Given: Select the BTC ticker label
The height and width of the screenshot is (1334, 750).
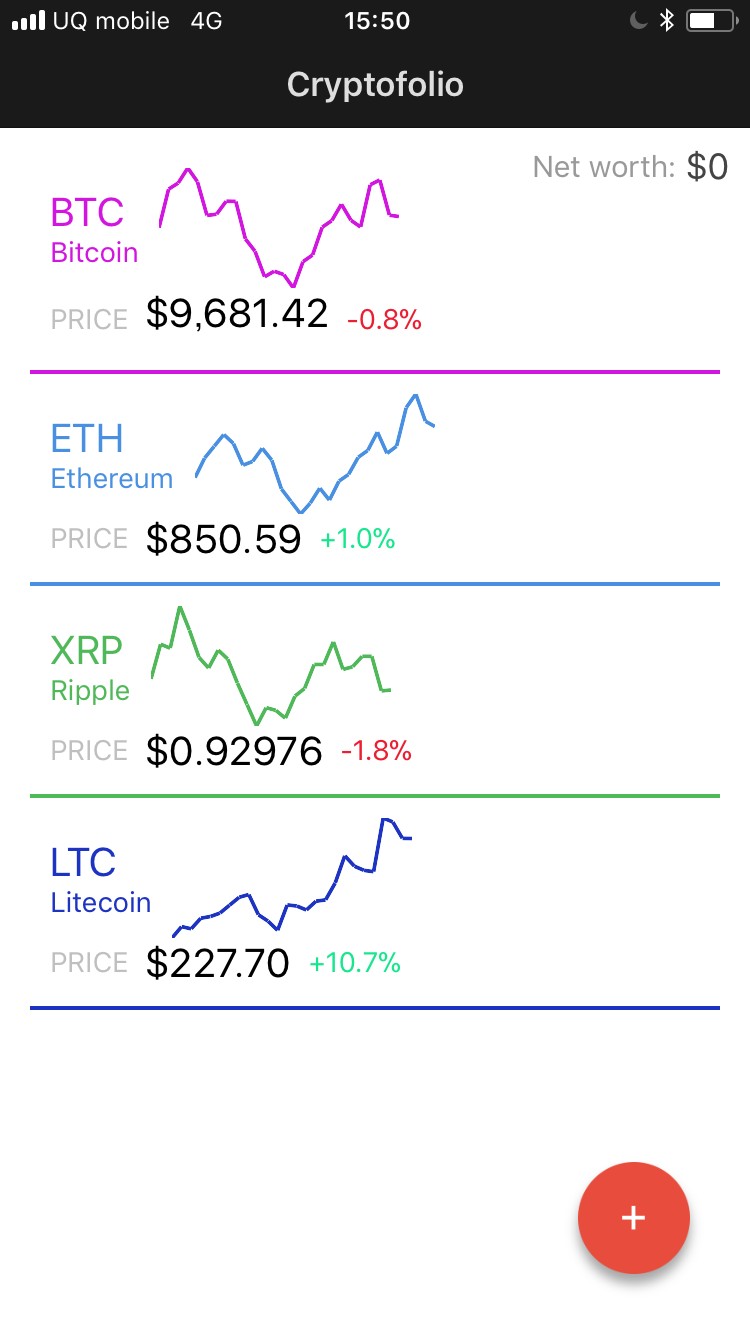Looking at the screenshot, I should click(87, 212).
